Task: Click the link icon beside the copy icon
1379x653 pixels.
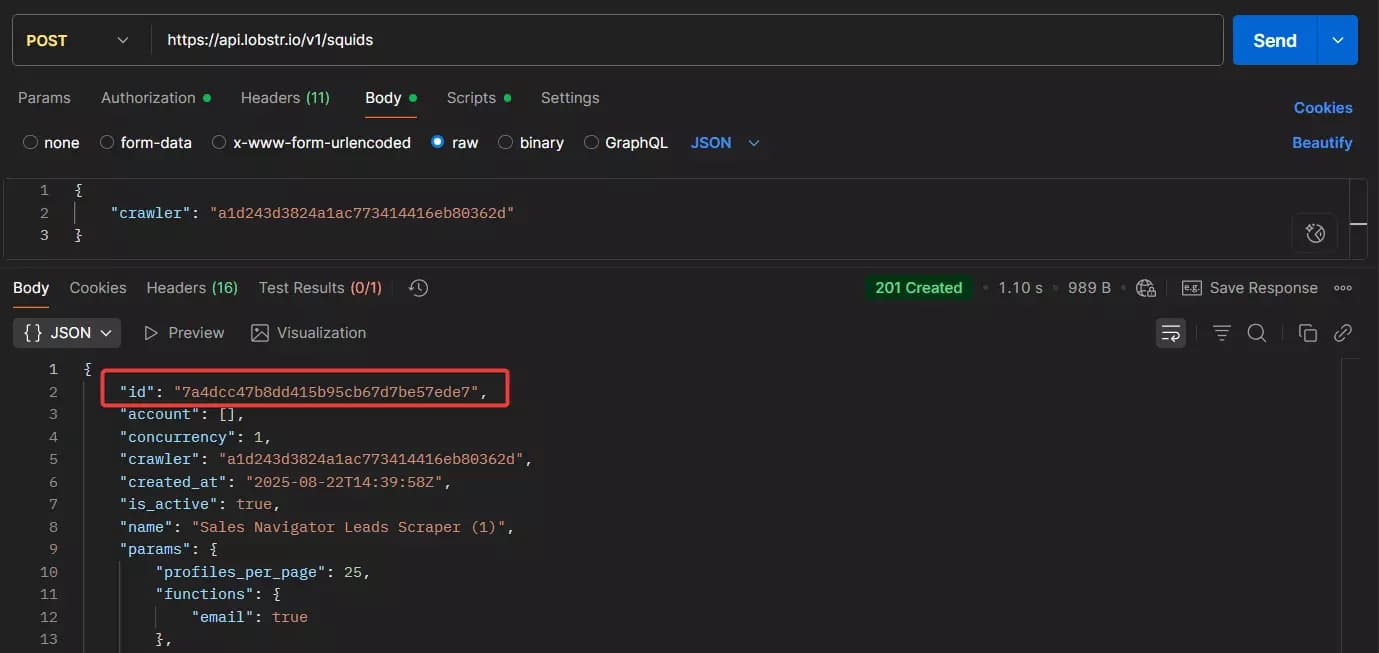Action: pyautogui.click(x=1343, y=332)
